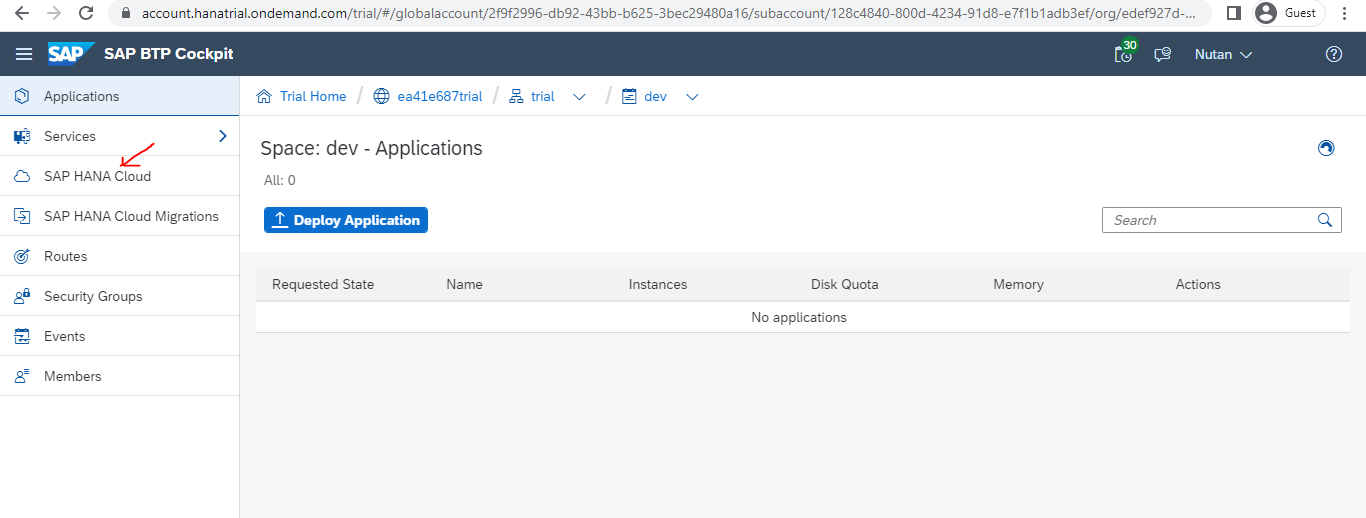
Task: Go back in browser history
Action: [21, 14]
